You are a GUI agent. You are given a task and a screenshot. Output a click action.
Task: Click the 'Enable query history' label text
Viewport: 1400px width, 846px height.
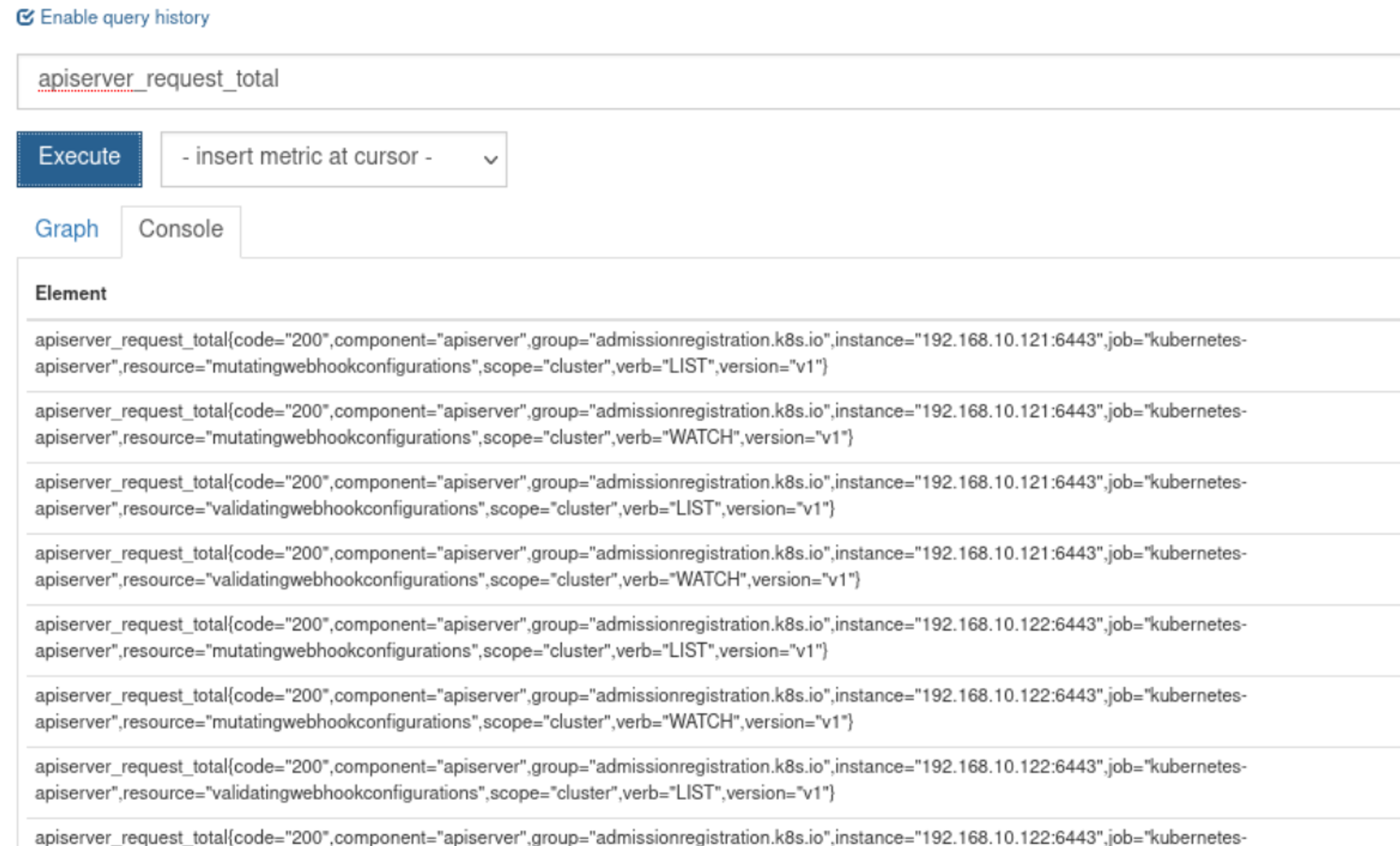click(125, 18)
